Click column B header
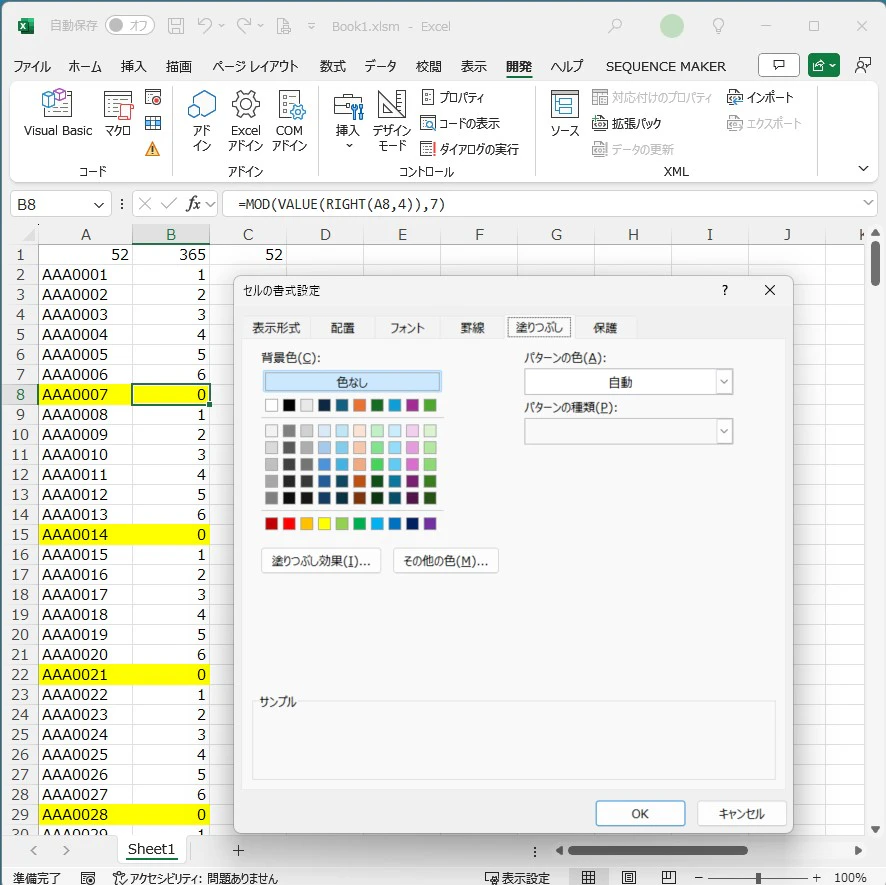 click(171, 235)
